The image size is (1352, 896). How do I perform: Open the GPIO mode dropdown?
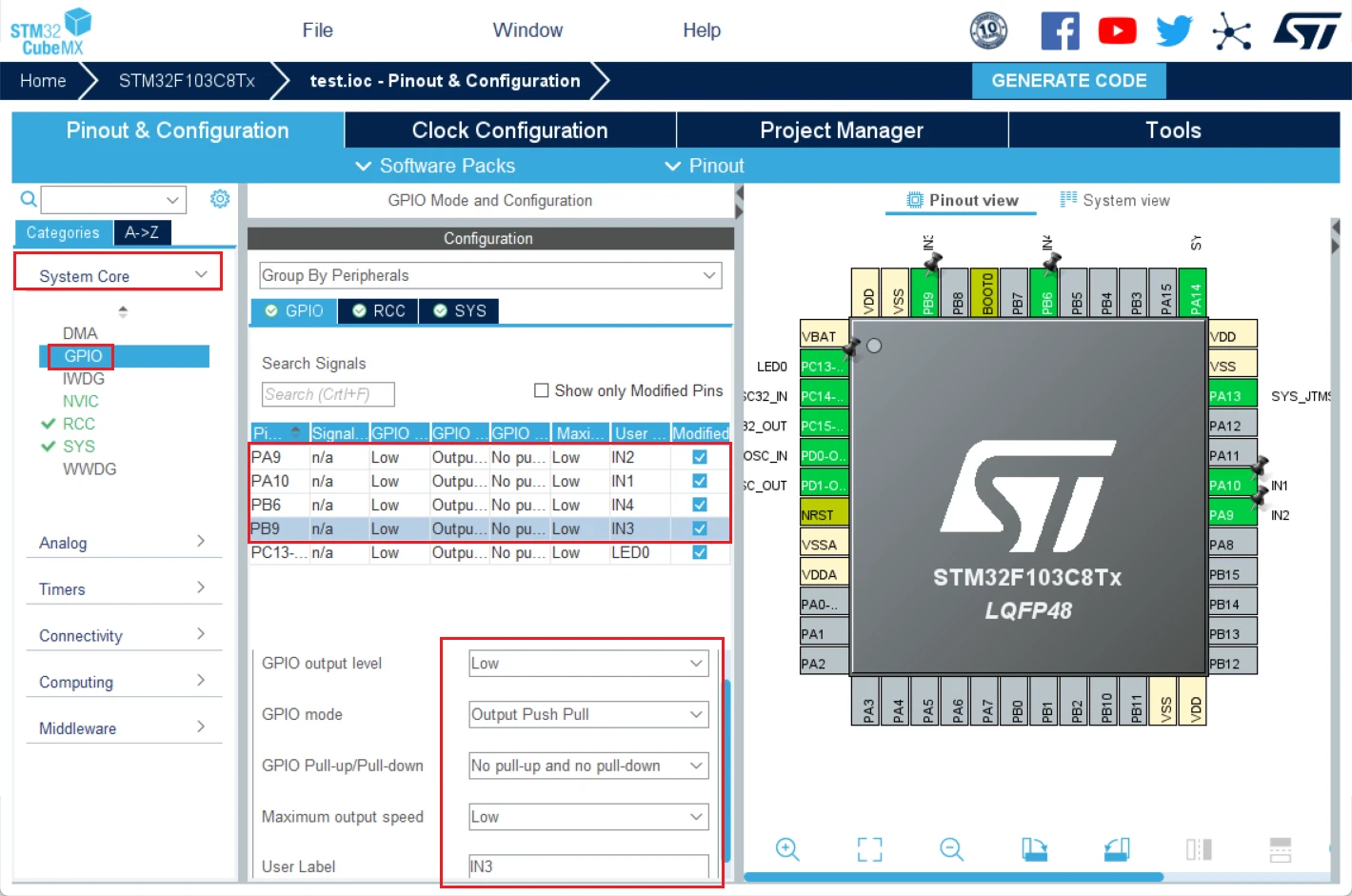[x=588, y=714]
